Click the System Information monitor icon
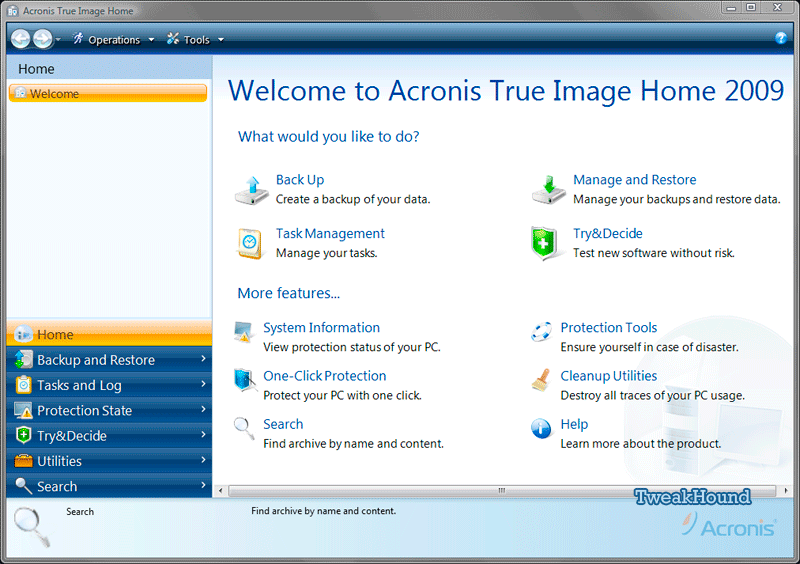Image resolution: width=800 pixels, height=564 pixels. click(x=243, y=332)
